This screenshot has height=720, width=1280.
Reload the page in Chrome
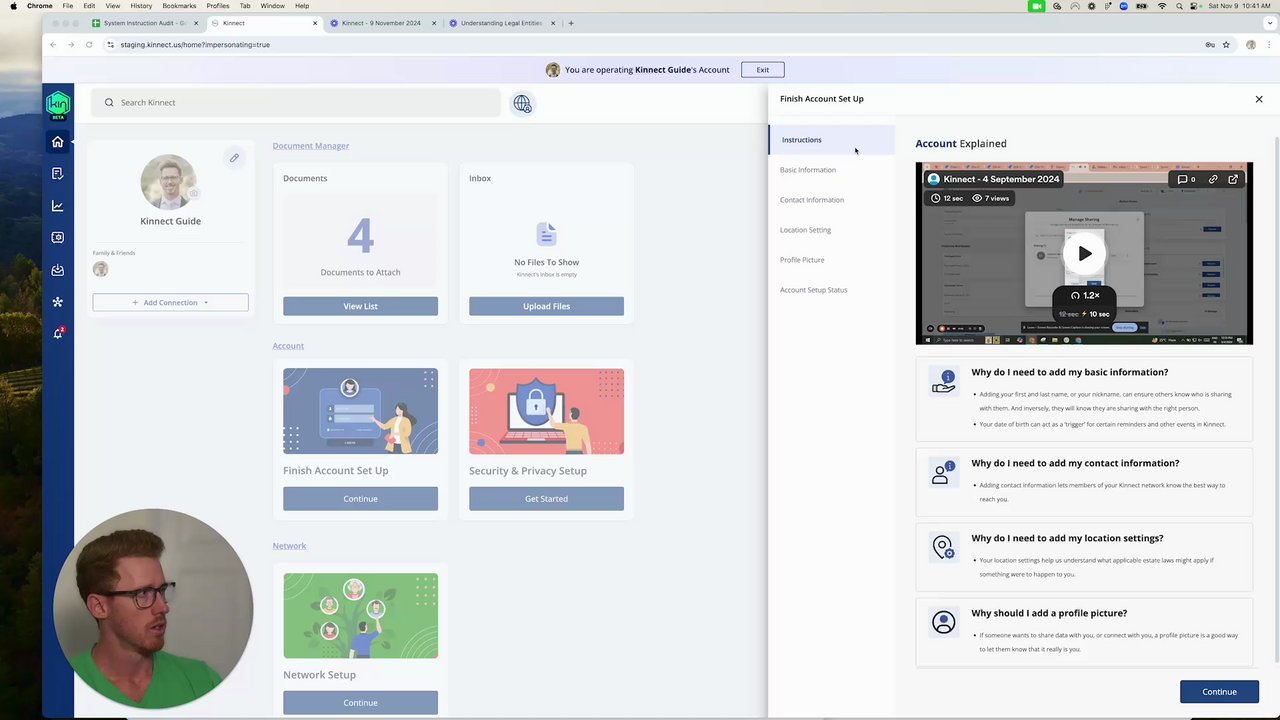point(89,45)
